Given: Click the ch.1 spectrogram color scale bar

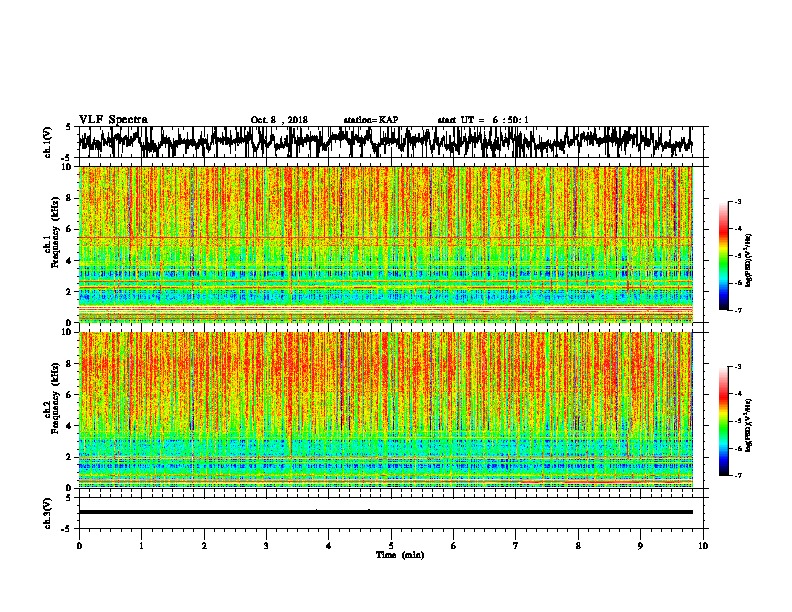Looking at the screenshot, I should [723, 256].
